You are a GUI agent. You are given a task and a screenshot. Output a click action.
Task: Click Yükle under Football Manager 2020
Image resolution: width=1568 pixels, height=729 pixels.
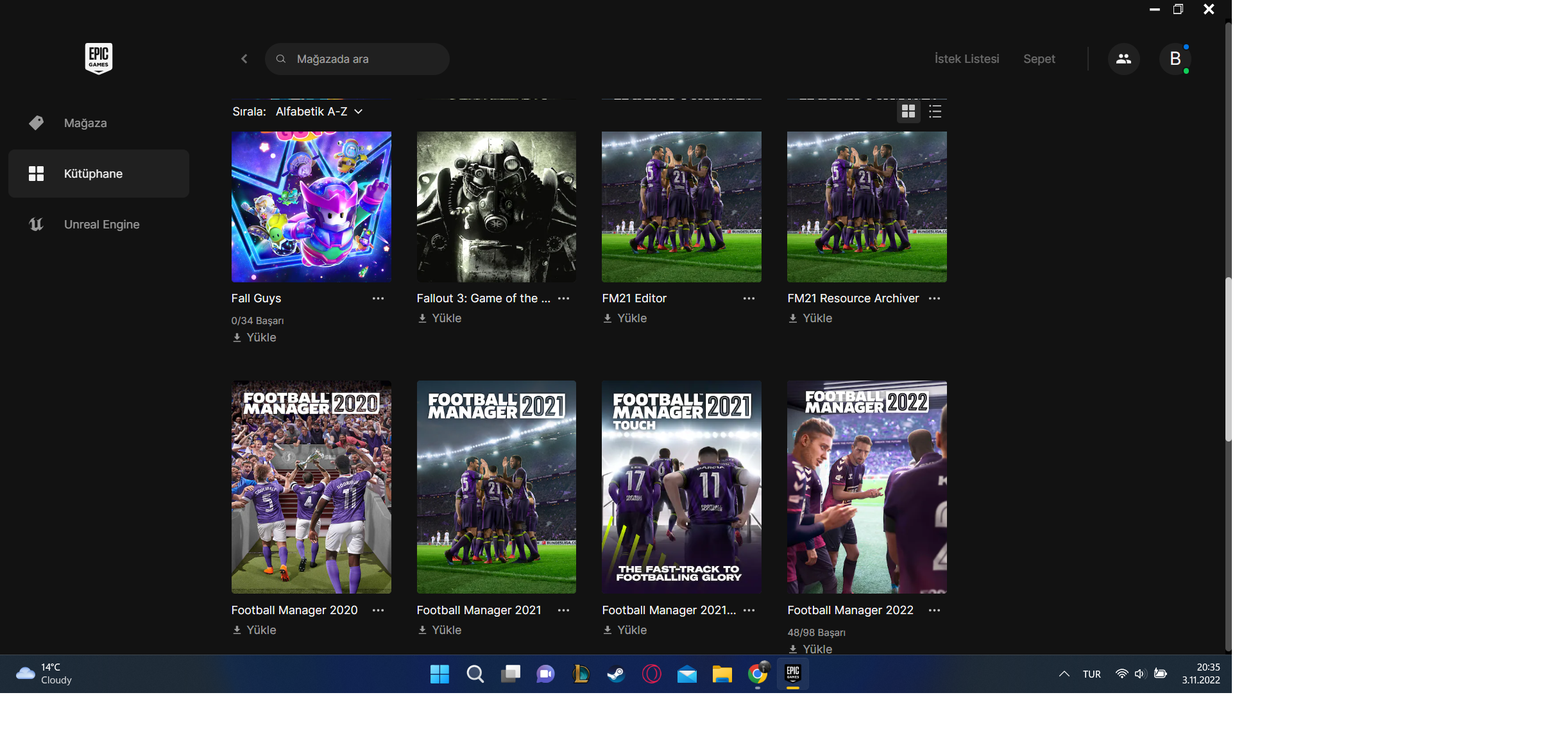click(255, 630)
